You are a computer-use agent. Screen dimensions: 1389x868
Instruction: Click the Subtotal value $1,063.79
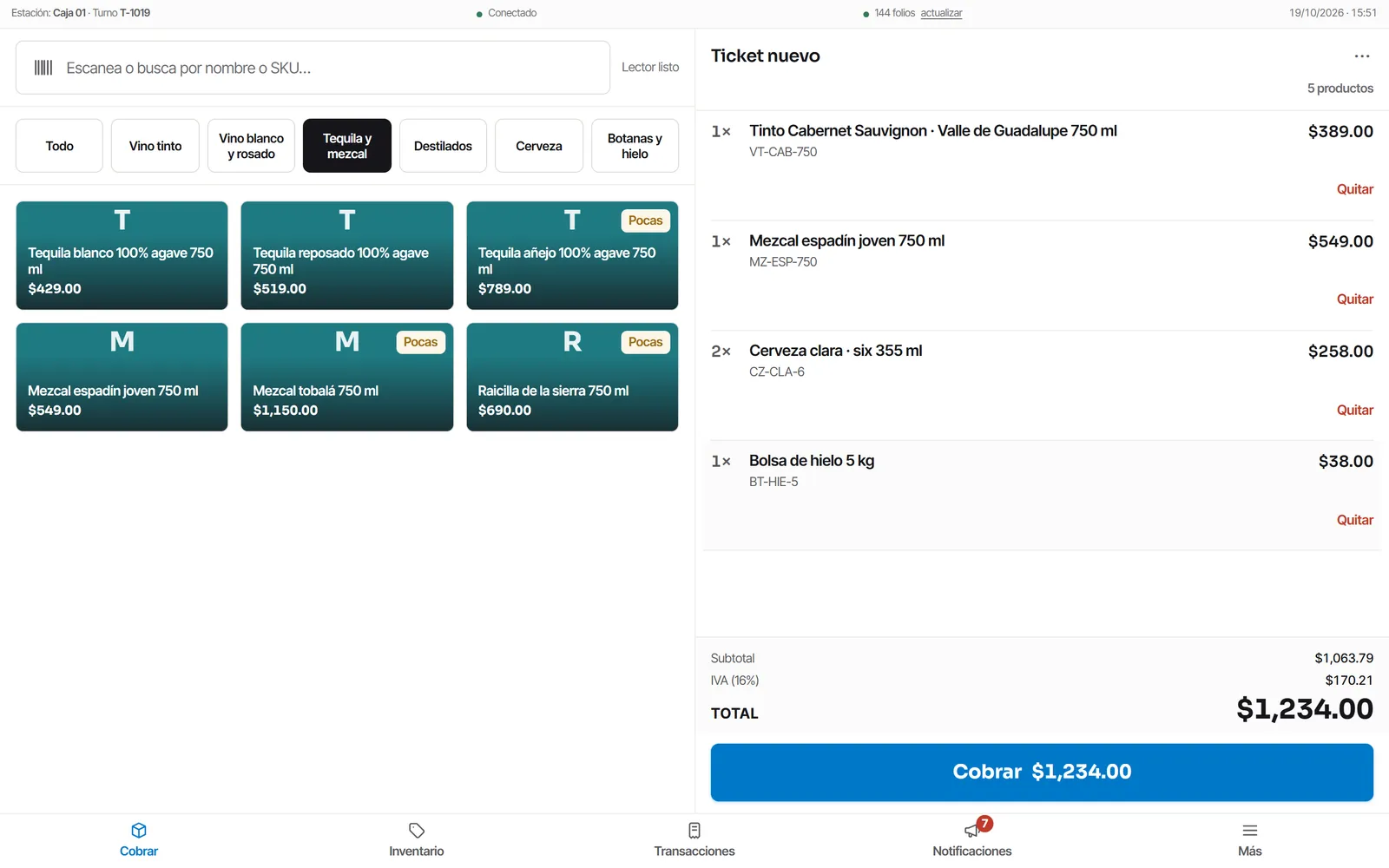click(x=1344, y=658)
